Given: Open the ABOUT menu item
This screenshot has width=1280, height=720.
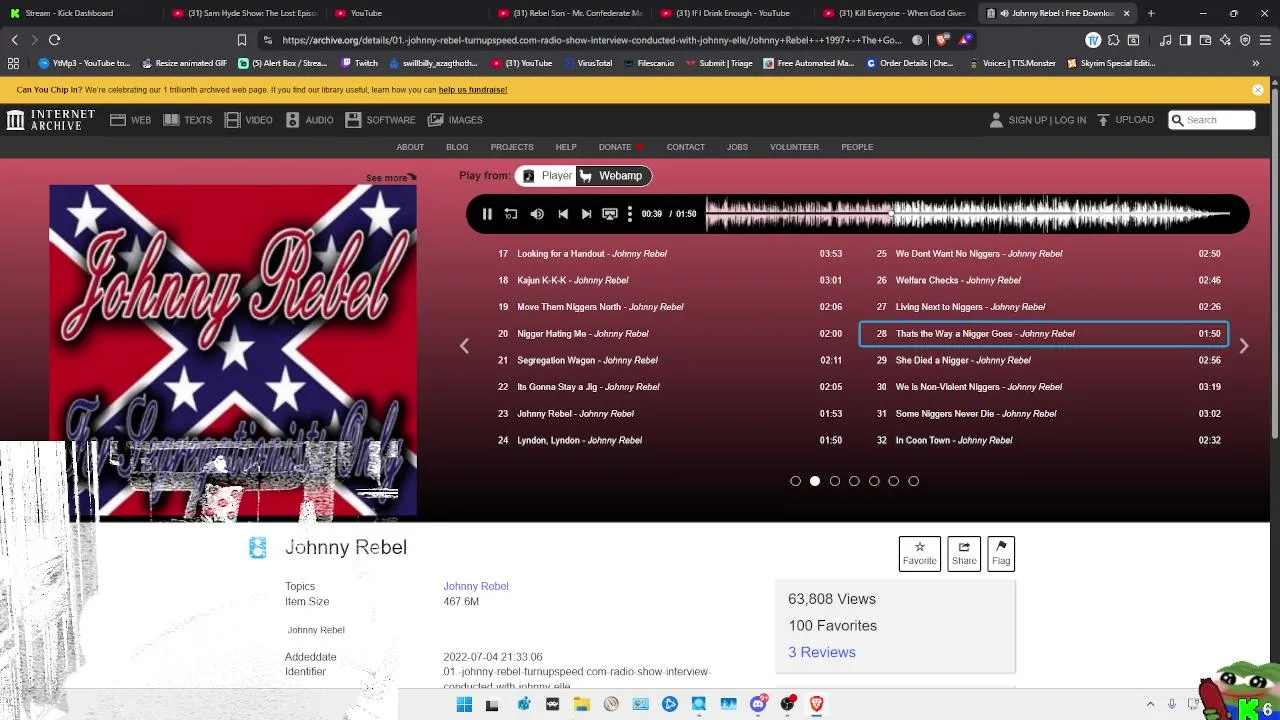Looking at the screenshot, I should point(410,147).
